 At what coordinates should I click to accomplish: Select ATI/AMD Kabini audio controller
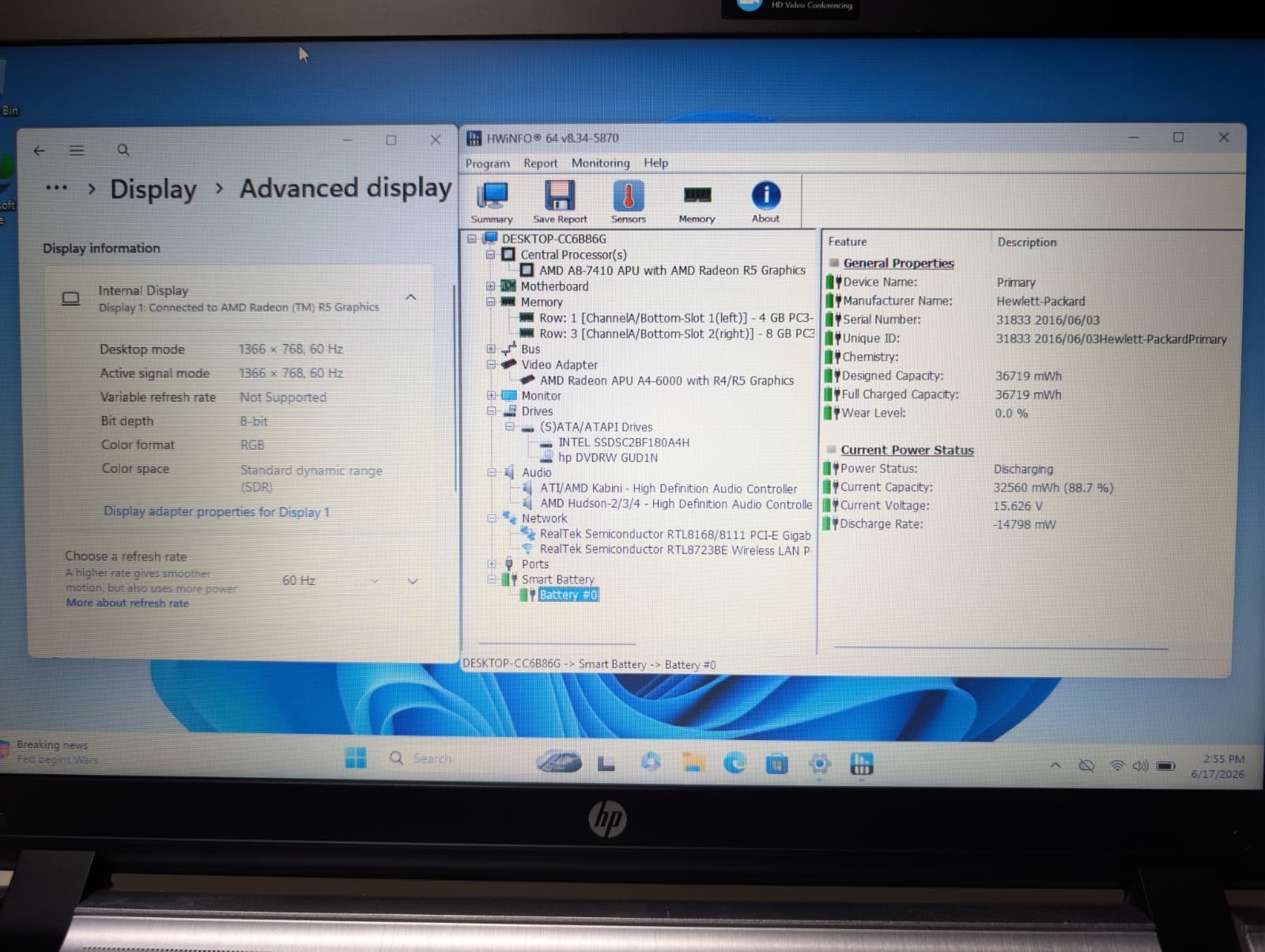(668, 489)
